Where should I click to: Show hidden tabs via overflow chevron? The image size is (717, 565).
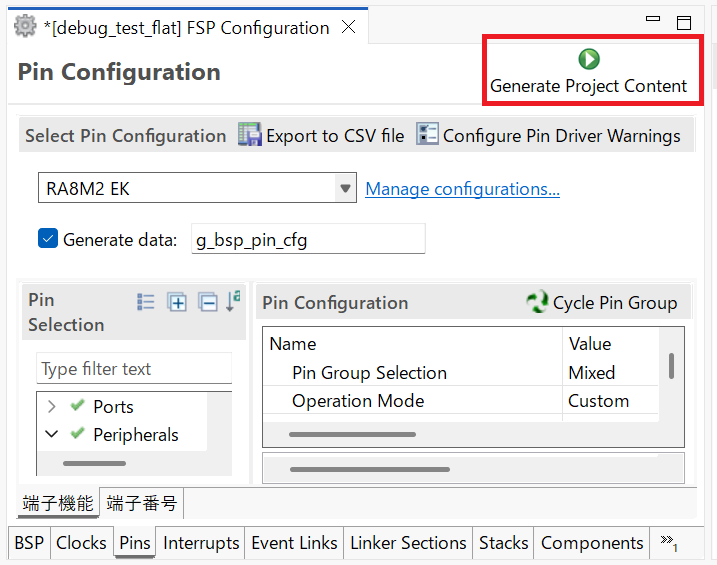point(668,543)
